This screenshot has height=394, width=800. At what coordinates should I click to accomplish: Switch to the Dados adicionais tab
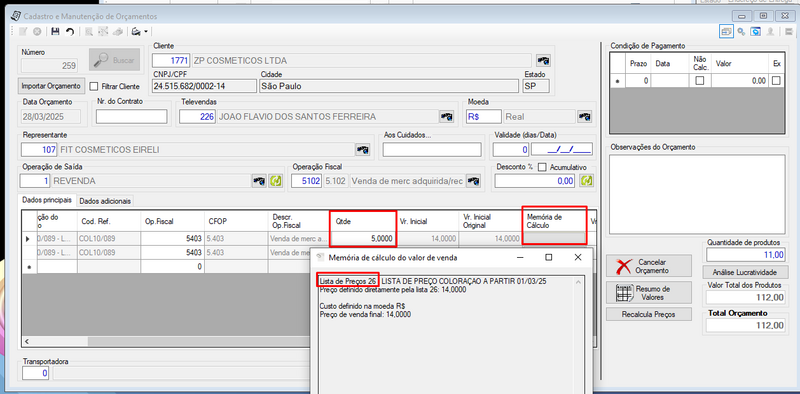click(106, 201)
